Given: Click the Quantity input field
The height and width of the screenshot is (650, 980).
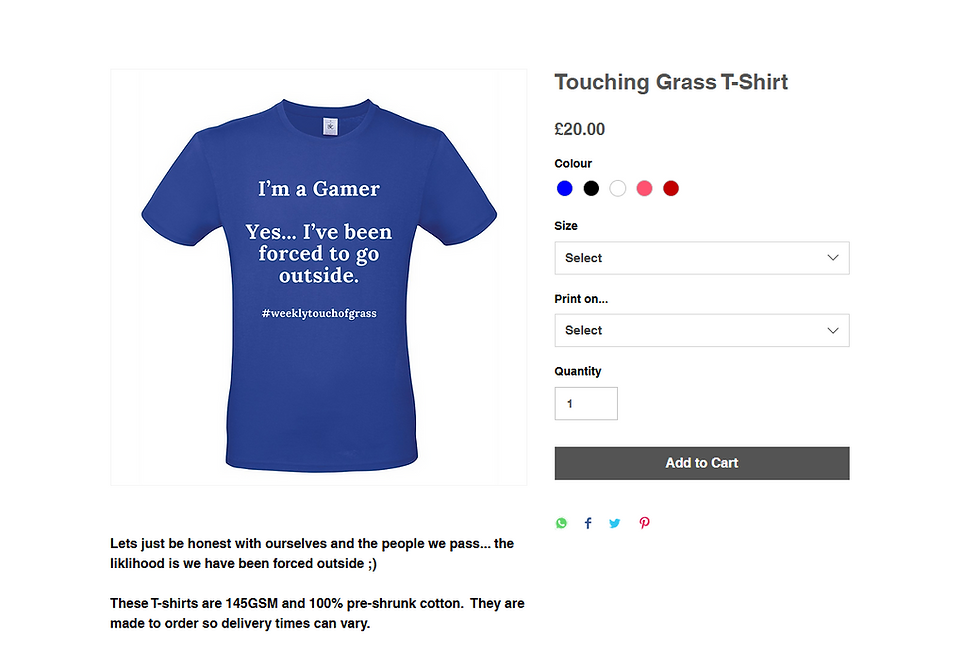Looking at the screenshot, I should click(x=586, y=403).
